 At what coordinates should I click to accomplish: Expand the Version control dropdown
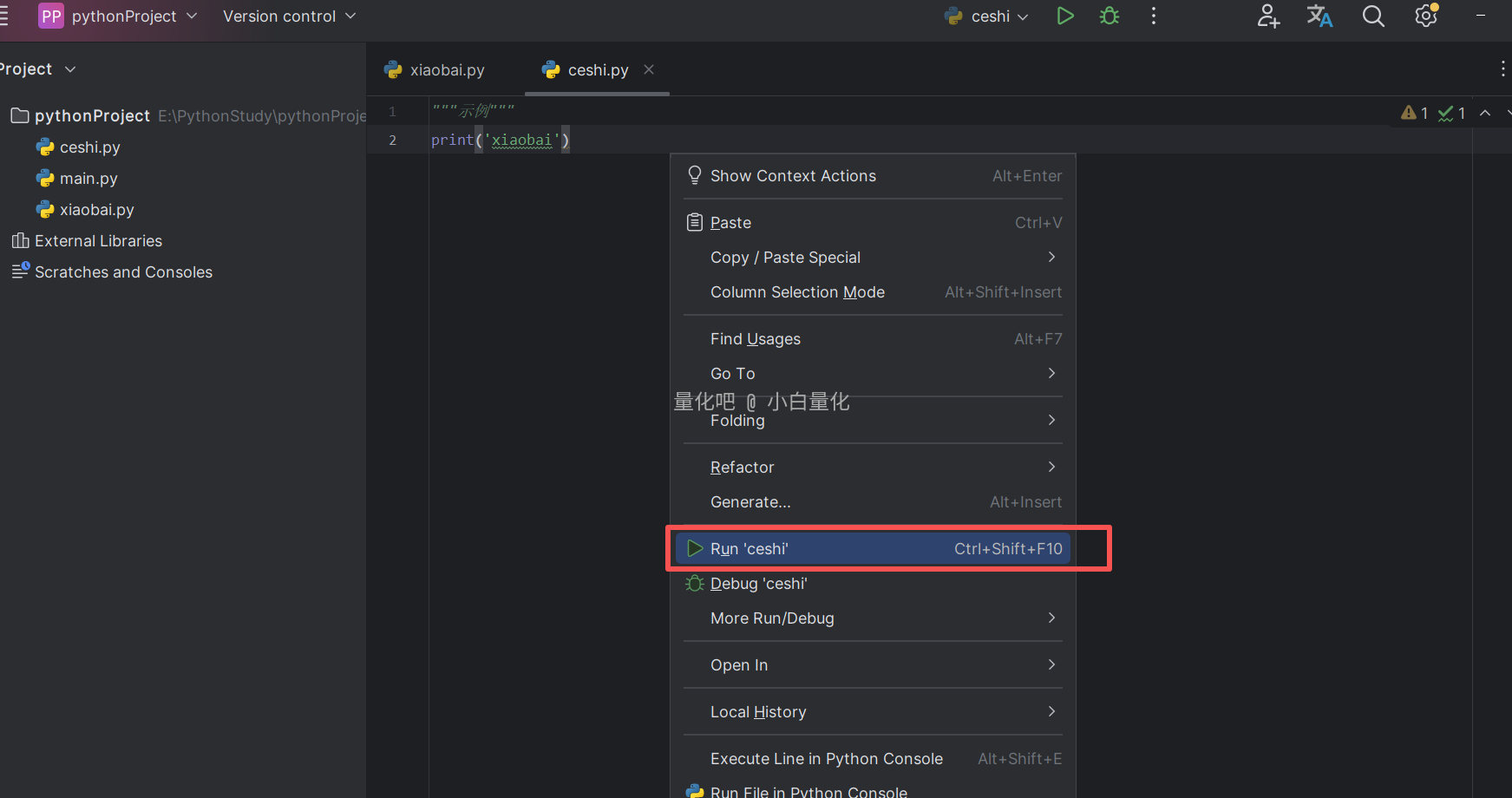tap(289, 16)
